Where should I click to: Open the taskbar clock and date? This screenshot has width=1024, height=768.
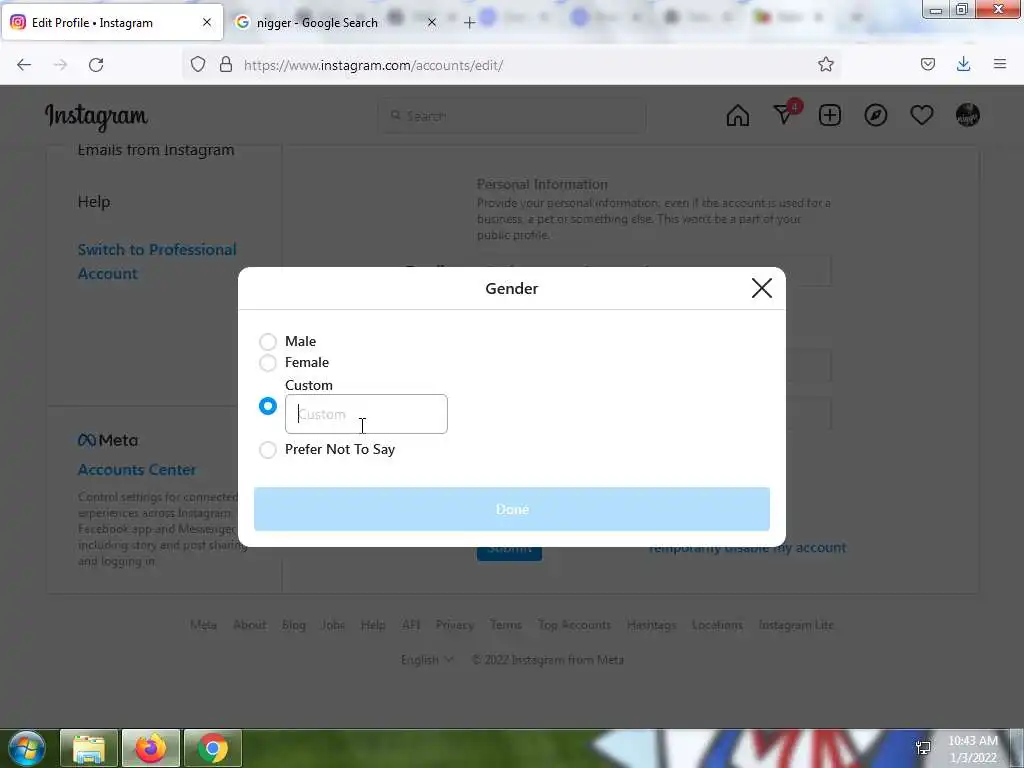tap(973, 749)
